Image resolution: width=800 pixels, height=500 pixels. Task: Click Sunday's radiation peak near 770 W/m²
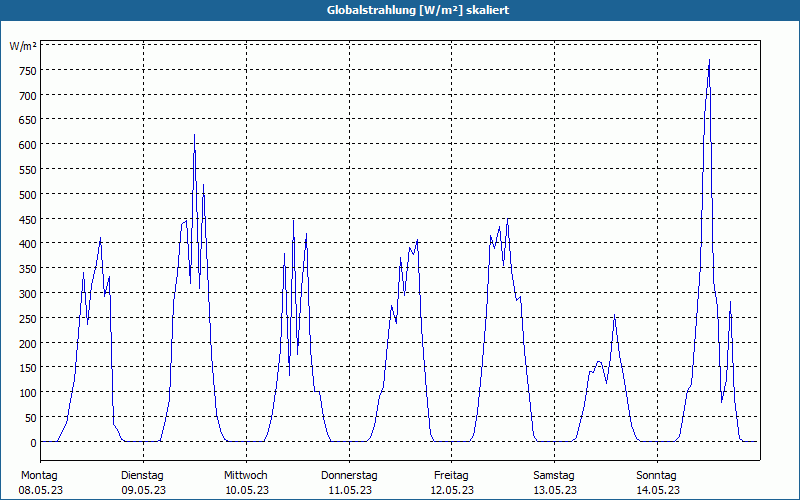tap(709, 60)
